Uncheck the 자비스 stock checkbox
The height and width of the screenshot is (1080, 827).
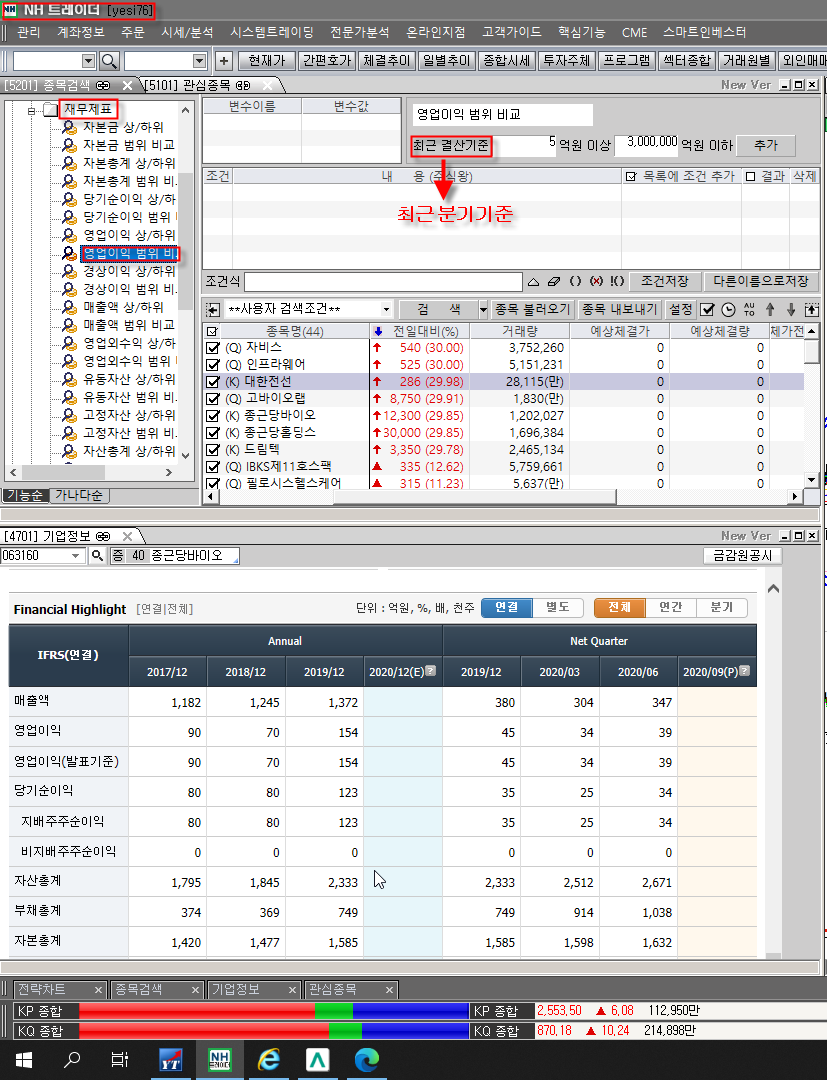pyautogui.click(x=212, y=348)
